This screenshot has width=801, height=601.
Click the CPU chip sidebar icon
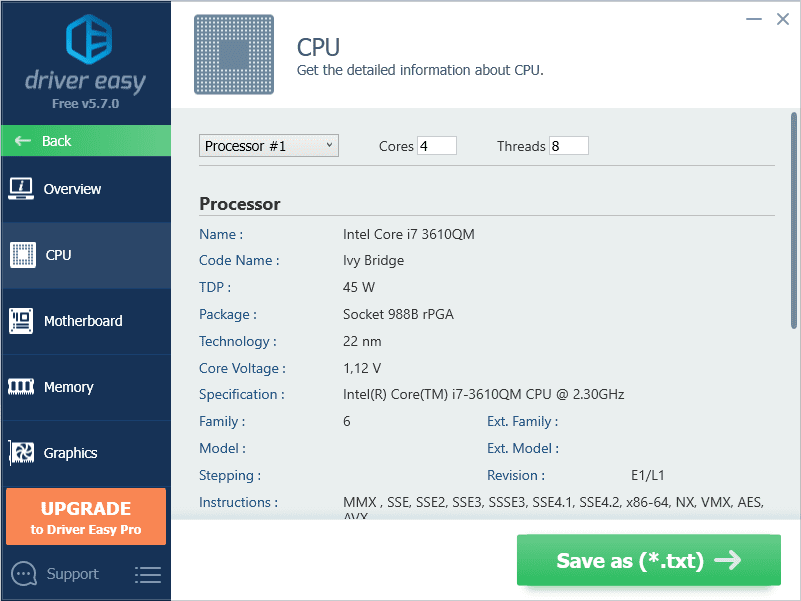tap(22, 255)
